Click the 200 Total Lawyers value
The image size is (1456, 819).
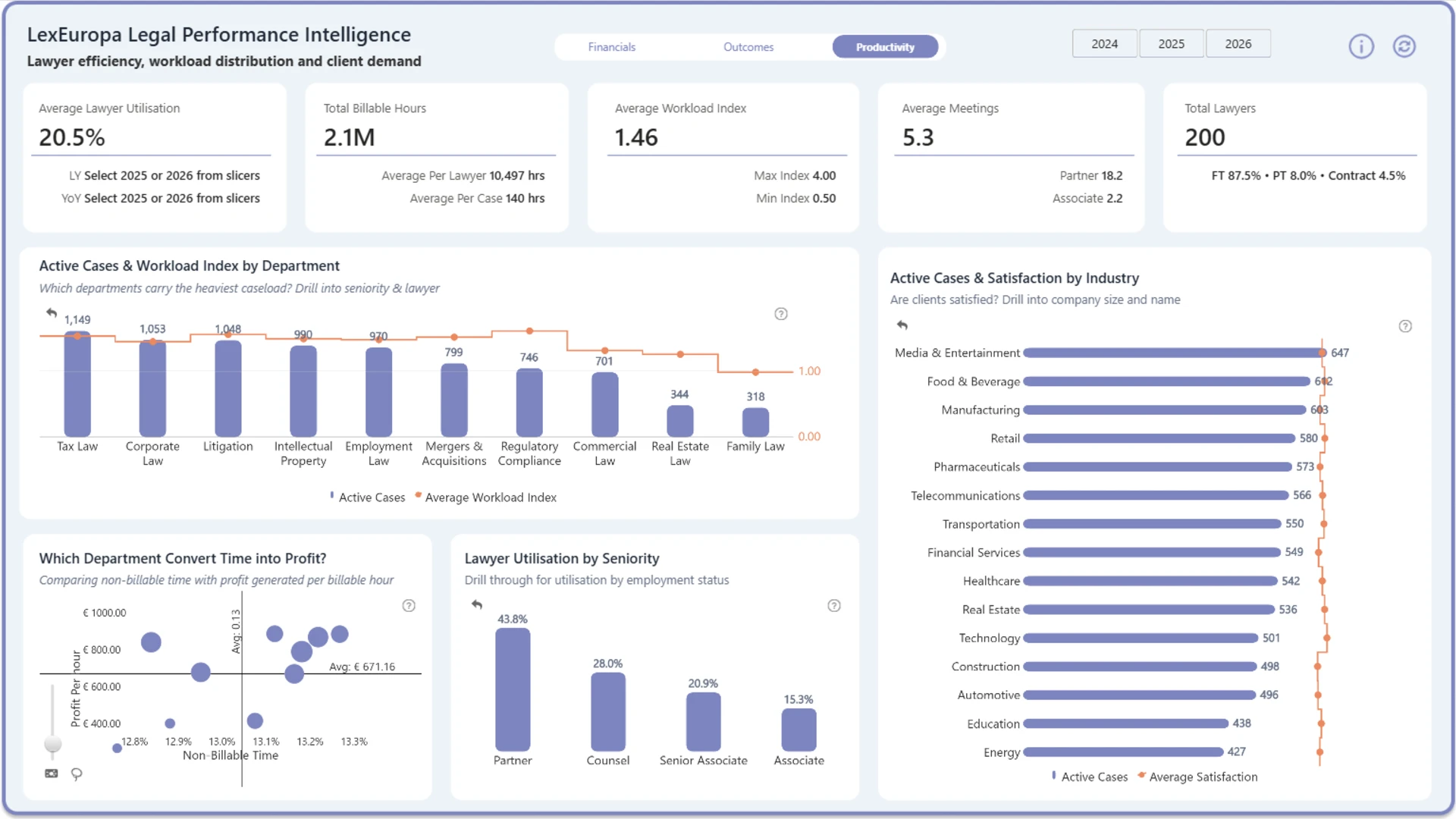(x=1205, y=137)
